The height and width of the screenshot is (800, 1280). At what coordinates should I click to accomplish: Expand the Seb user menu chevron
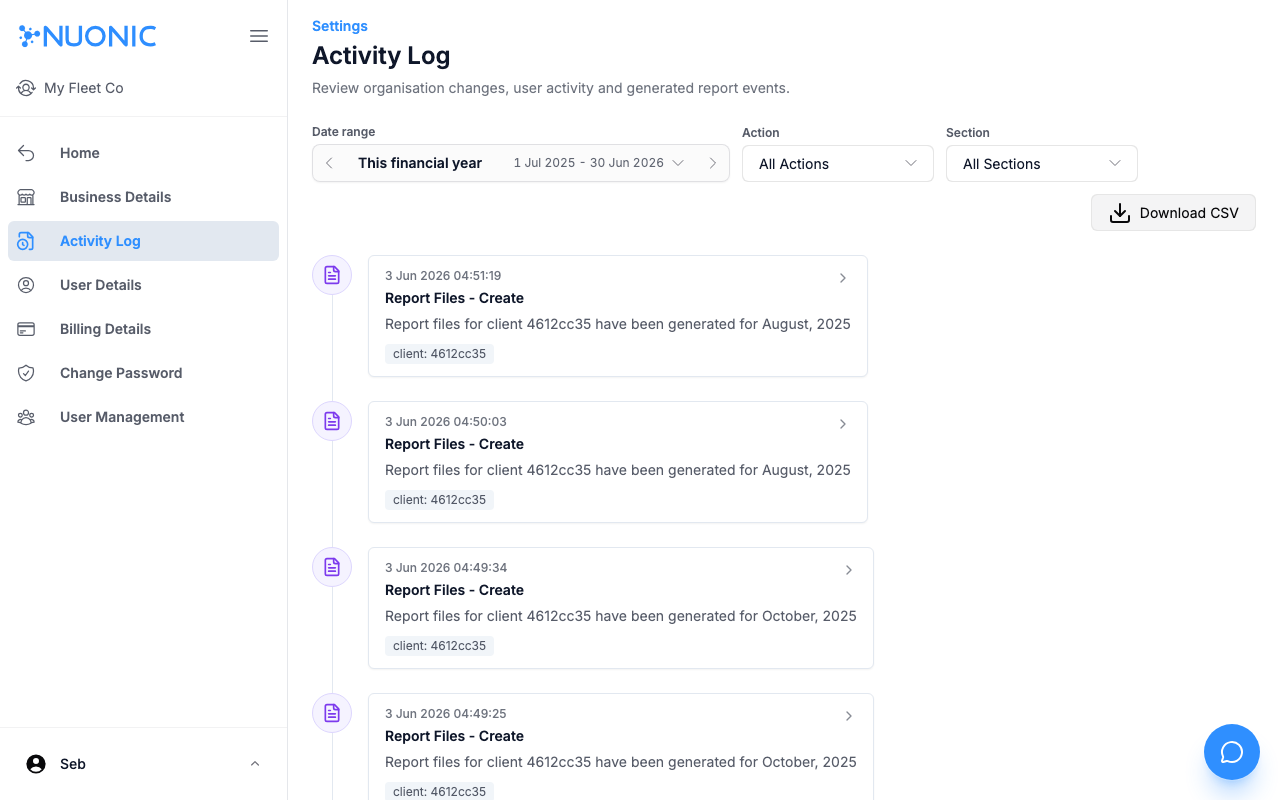click(x=255, y=764)
